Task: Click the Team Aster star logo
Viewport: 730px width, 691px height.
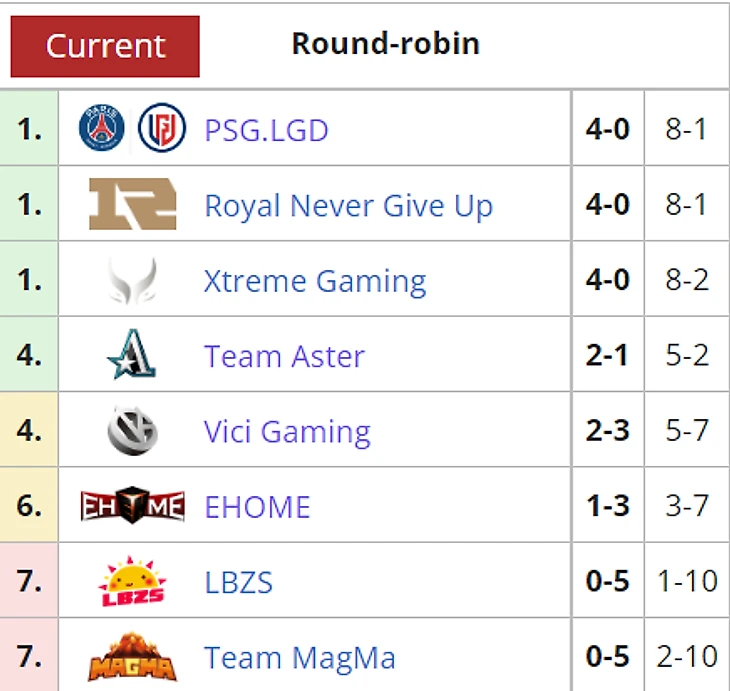Action: (132, 356)
